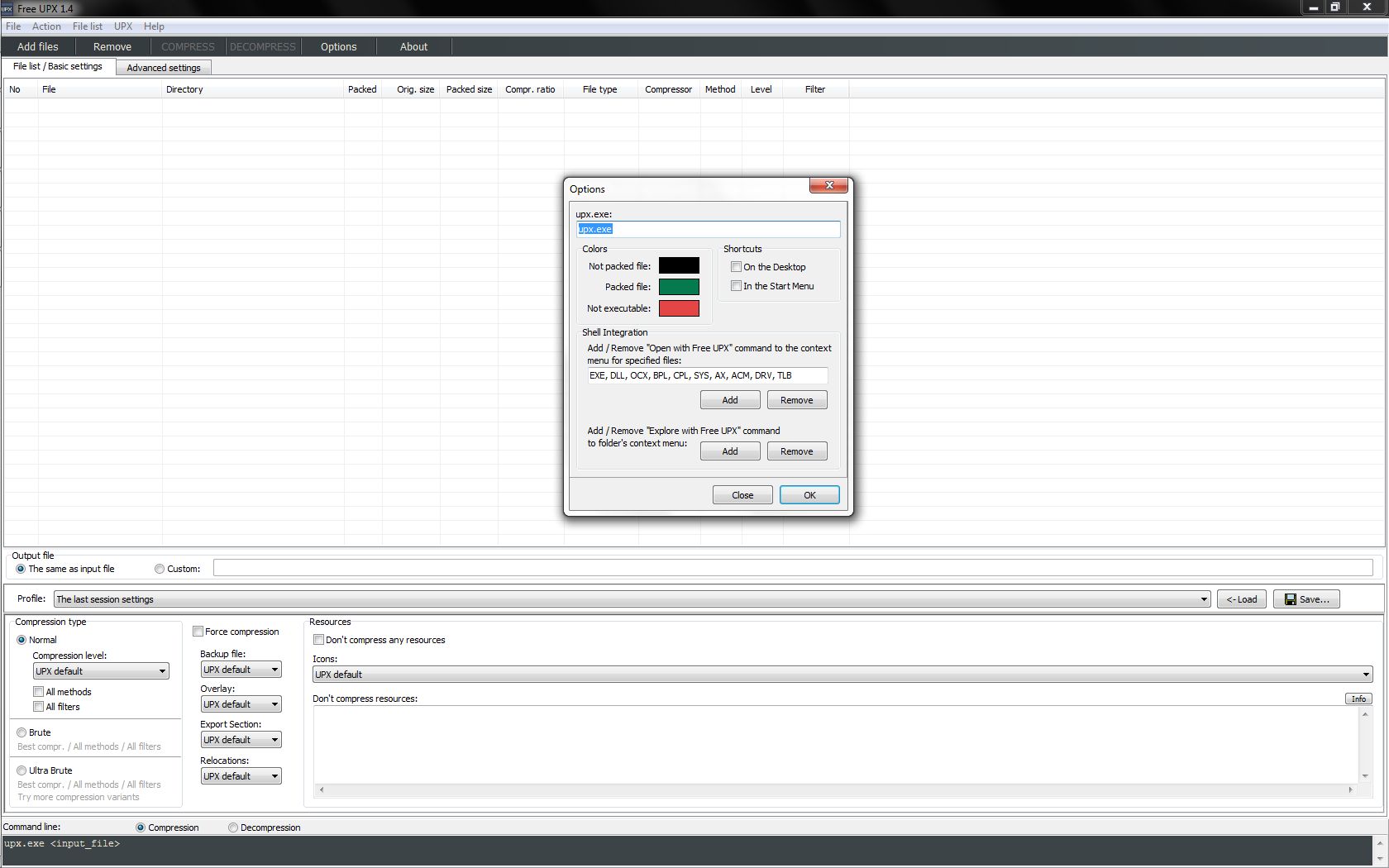Sort file list by the File column

pos(100,89)
